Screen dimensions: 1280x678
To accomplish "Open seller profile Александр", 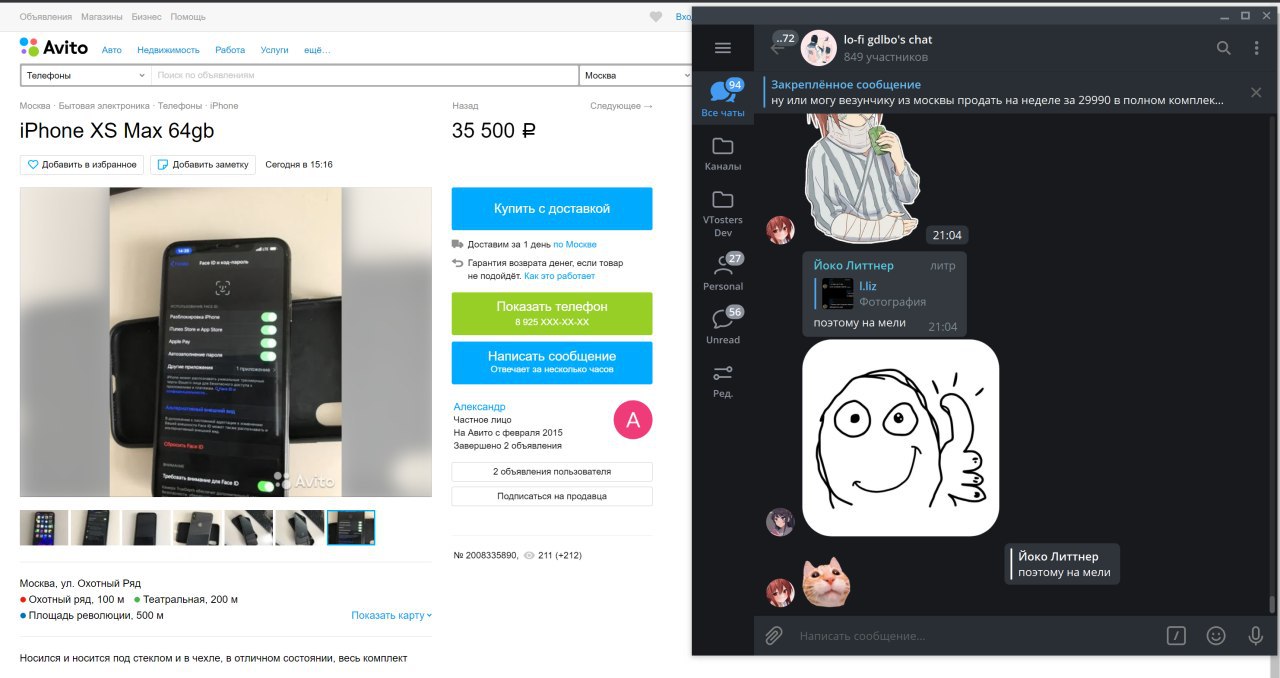I will pos(479,407).
